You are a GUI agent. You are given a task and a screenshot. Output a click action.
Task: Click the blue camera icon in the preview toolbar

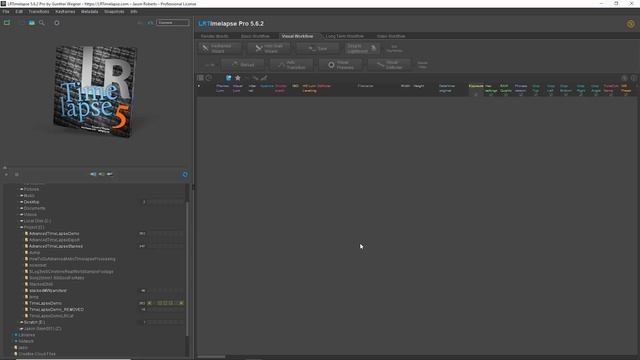pos(31,23)
